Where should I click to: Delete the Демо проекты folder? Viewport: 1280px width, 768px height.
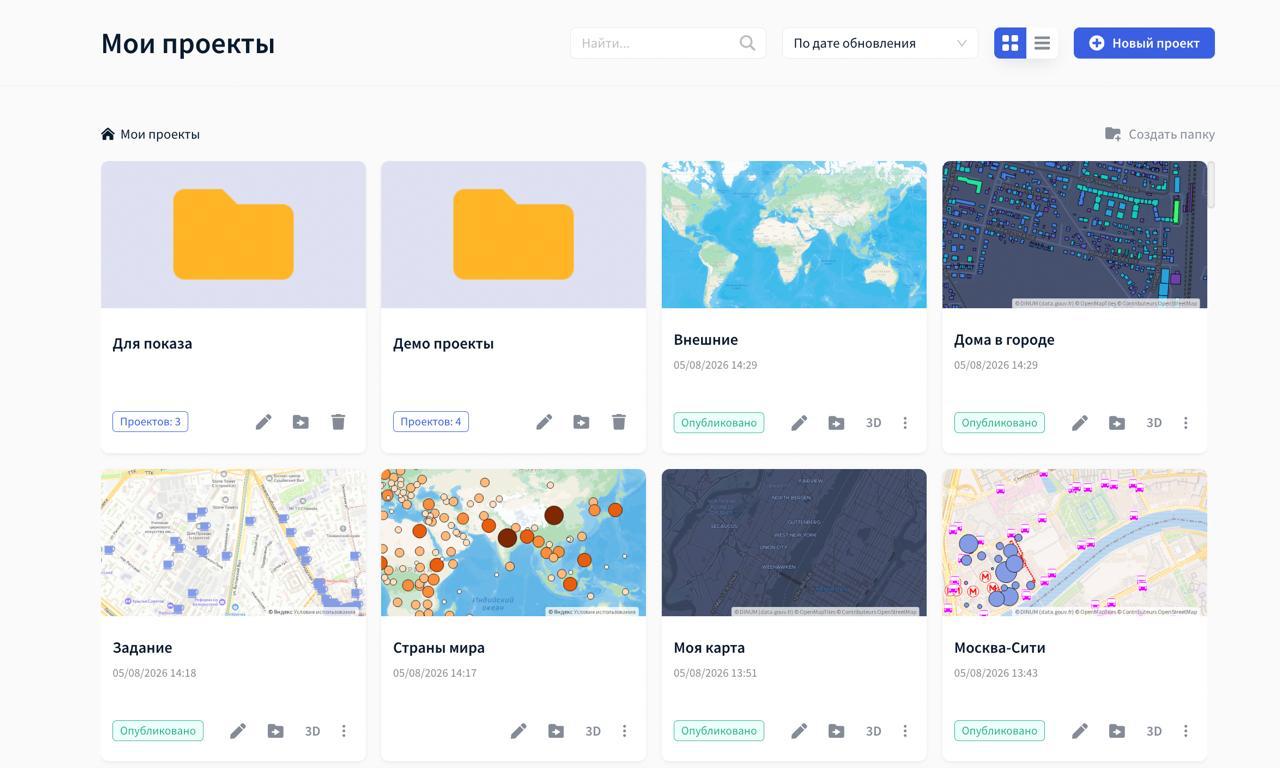(x=619, y=422)
